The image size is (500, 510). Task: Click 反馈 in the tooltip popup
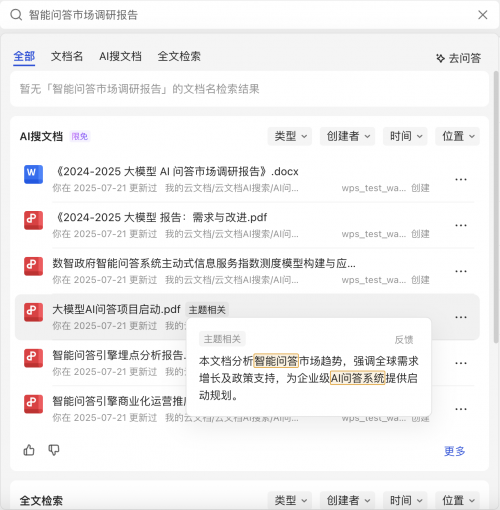(x=404, y=340)
